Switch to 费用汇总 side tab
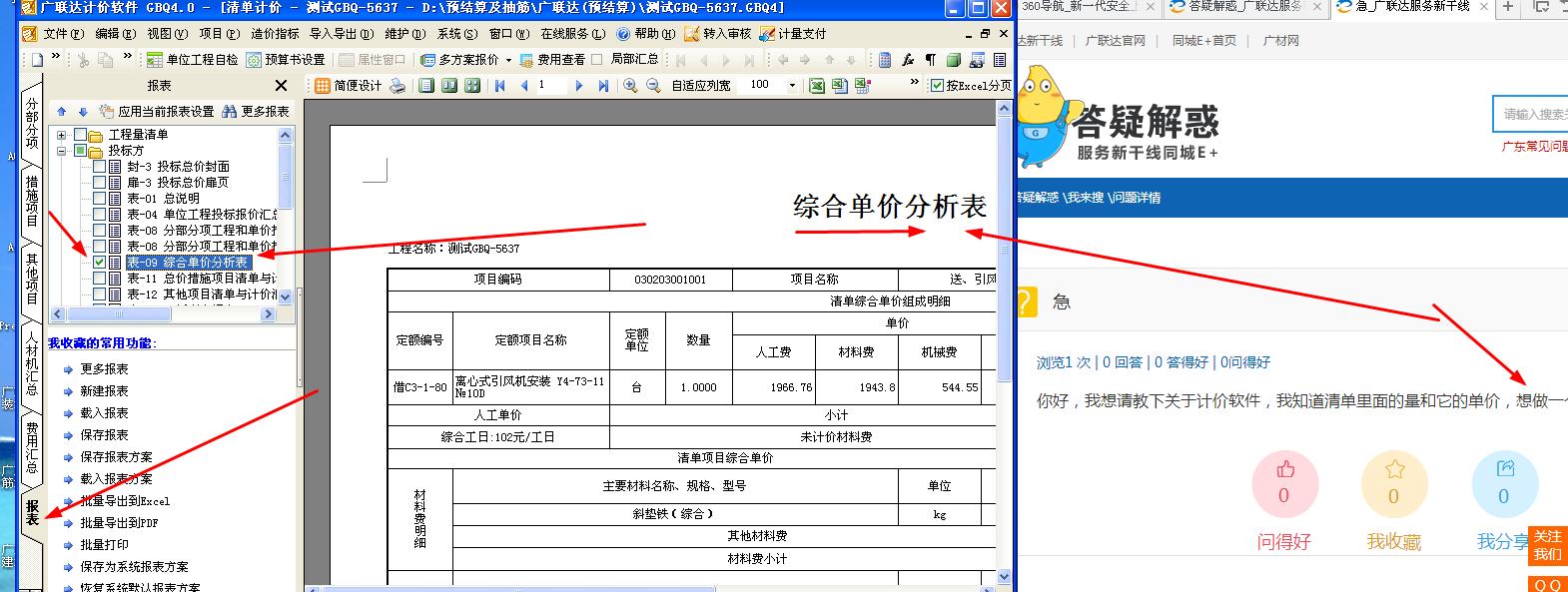Screen dimensions: 1568x592 click(x=32, y=445)
